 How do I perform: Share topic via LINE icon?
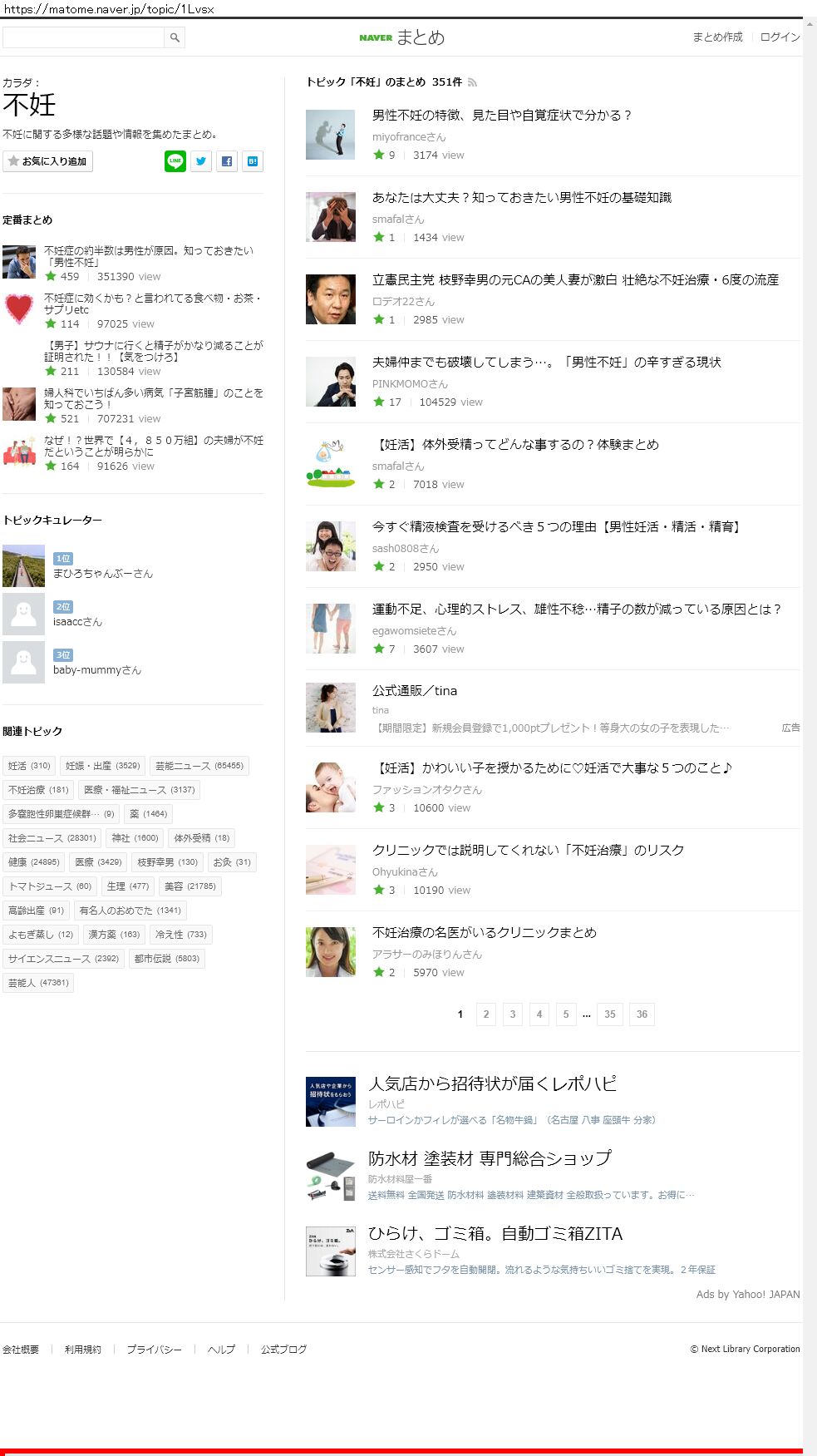(175, 161)
